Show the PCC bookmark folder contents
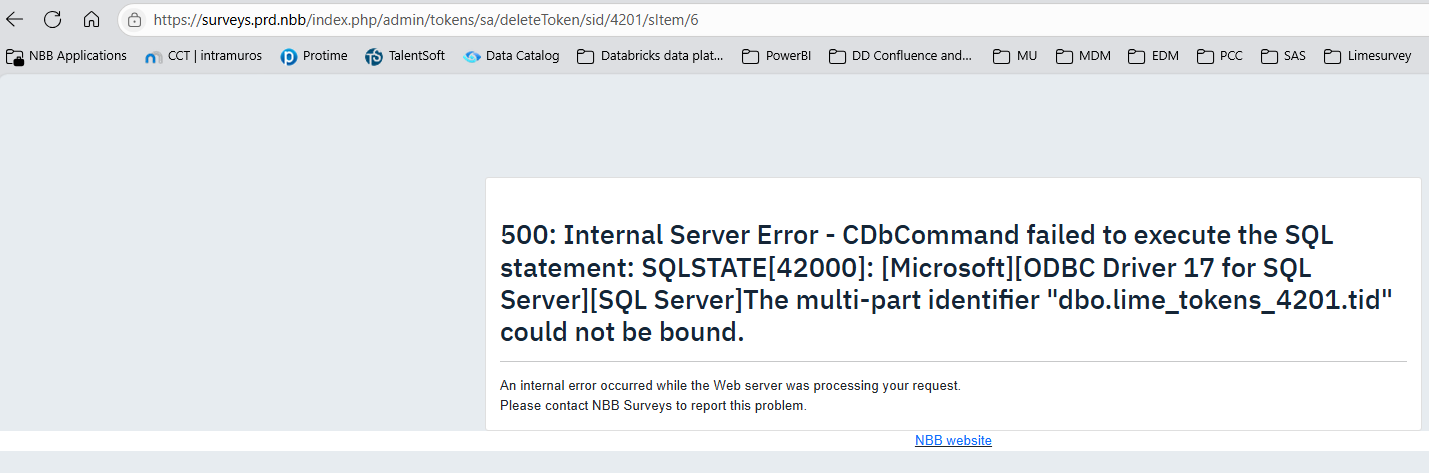The width and height of the screenshot is (1429, 473). tap(1220, 56)
